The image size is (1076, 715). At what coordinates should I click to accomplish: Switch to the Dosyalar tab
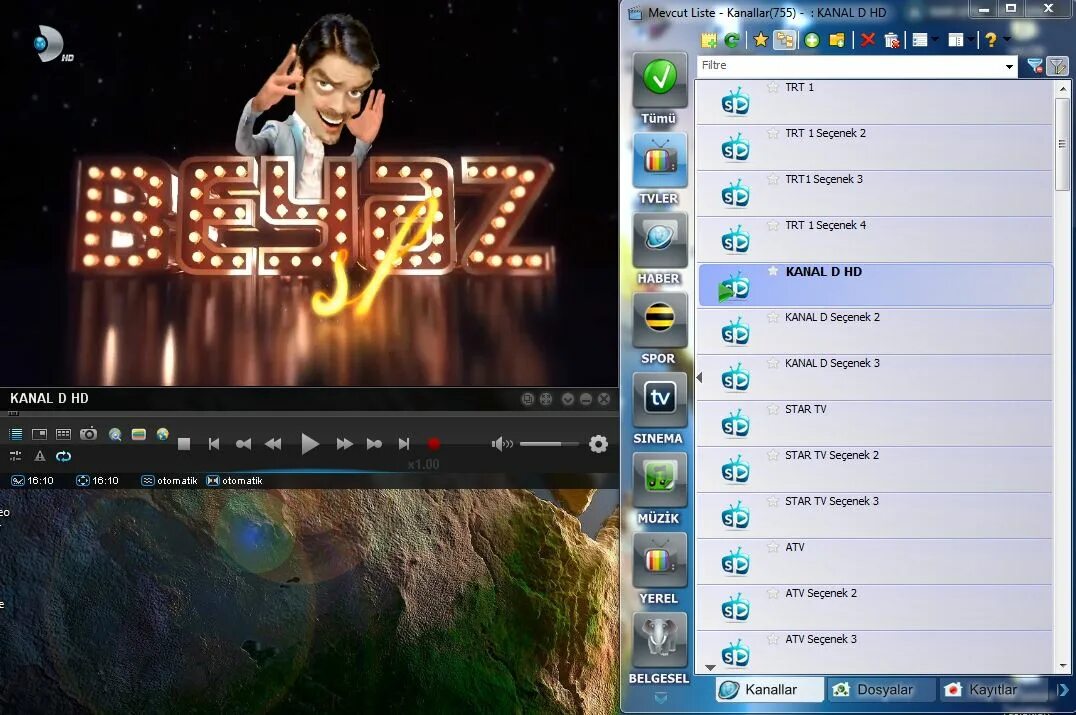882,689
